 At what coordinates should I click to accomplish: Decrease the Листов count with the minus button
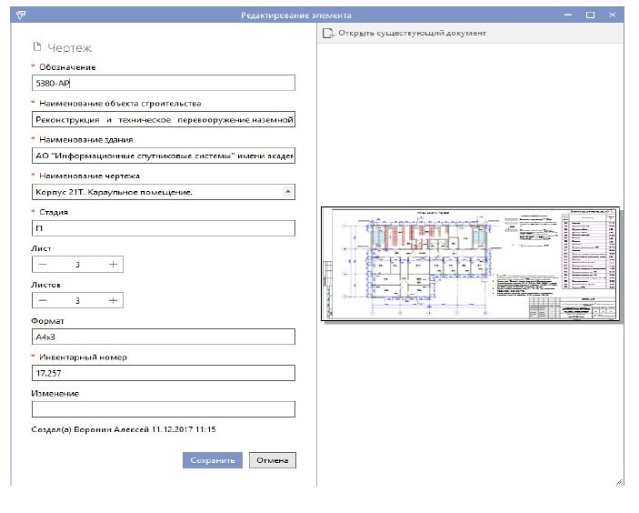[x=44, y=300]
